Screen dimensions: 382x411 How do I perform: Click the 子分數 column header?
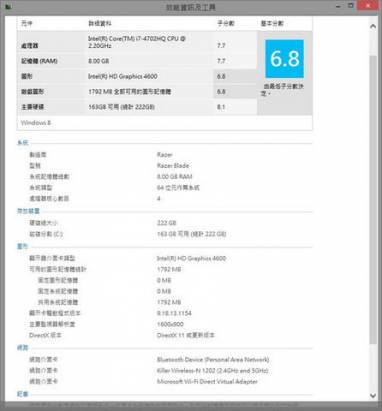[x=226, y=23]
